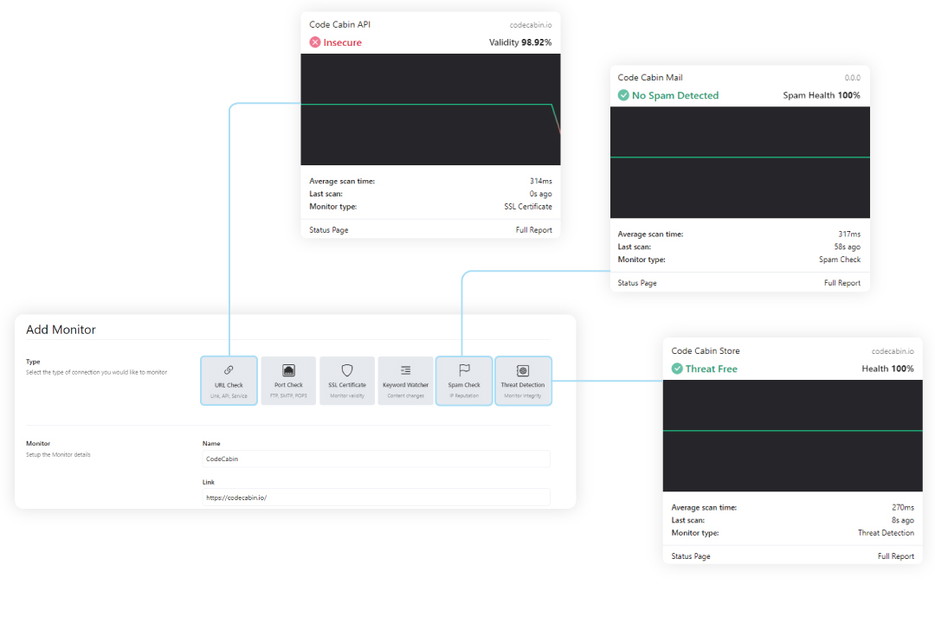This screenshot has height=623, width=935.
Task: Pick the Keyword Watcher monitor icon
Action: [x=405, y=380]
